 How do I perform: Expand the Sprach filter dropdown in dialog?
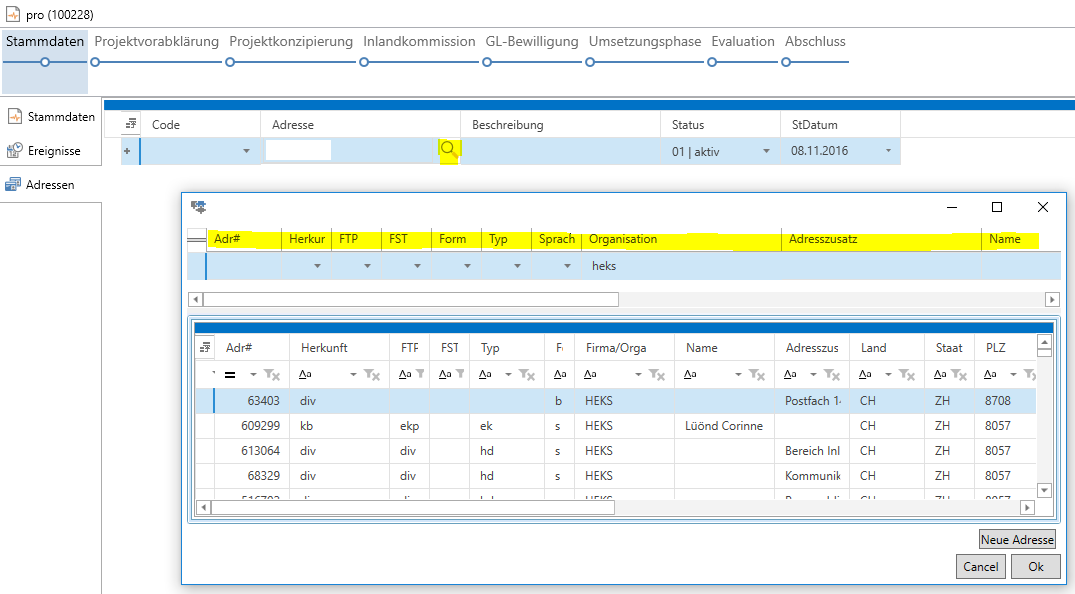pyautogui.click(x=567, y=266)
